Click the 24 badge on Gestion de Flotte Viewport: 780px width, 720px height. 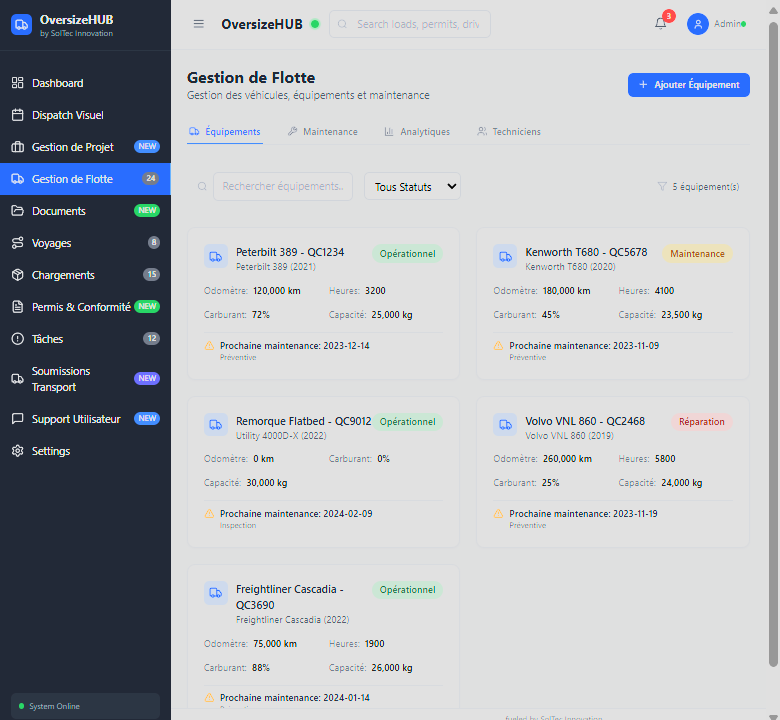pos(151,178)
